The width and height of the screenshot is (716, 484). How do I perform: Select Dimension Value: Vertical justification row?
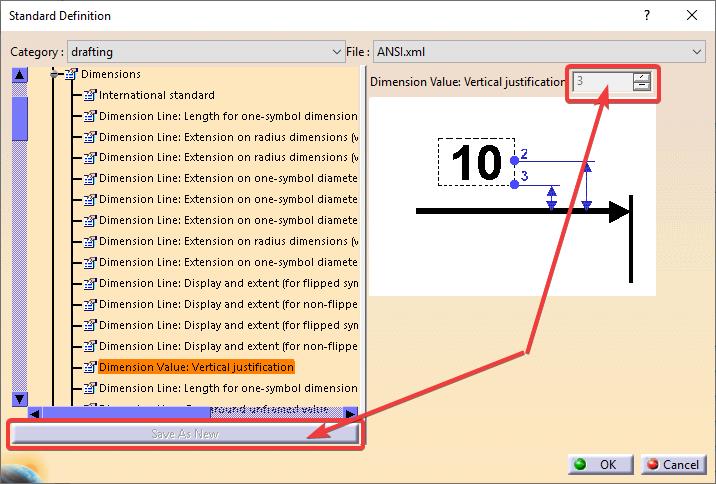click(196, 367)
